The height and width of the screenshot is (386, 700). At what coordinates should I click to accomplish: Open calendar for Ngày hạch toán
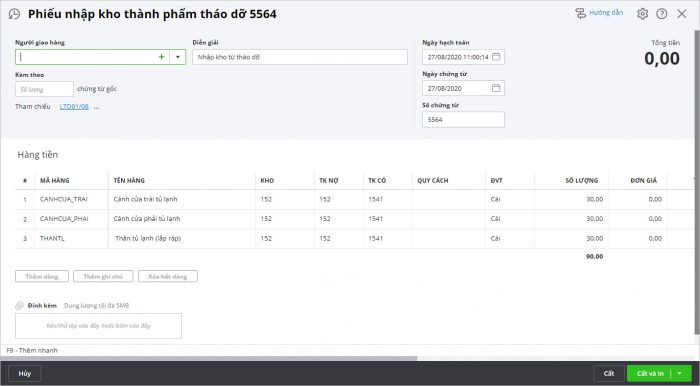coord(496,57)
